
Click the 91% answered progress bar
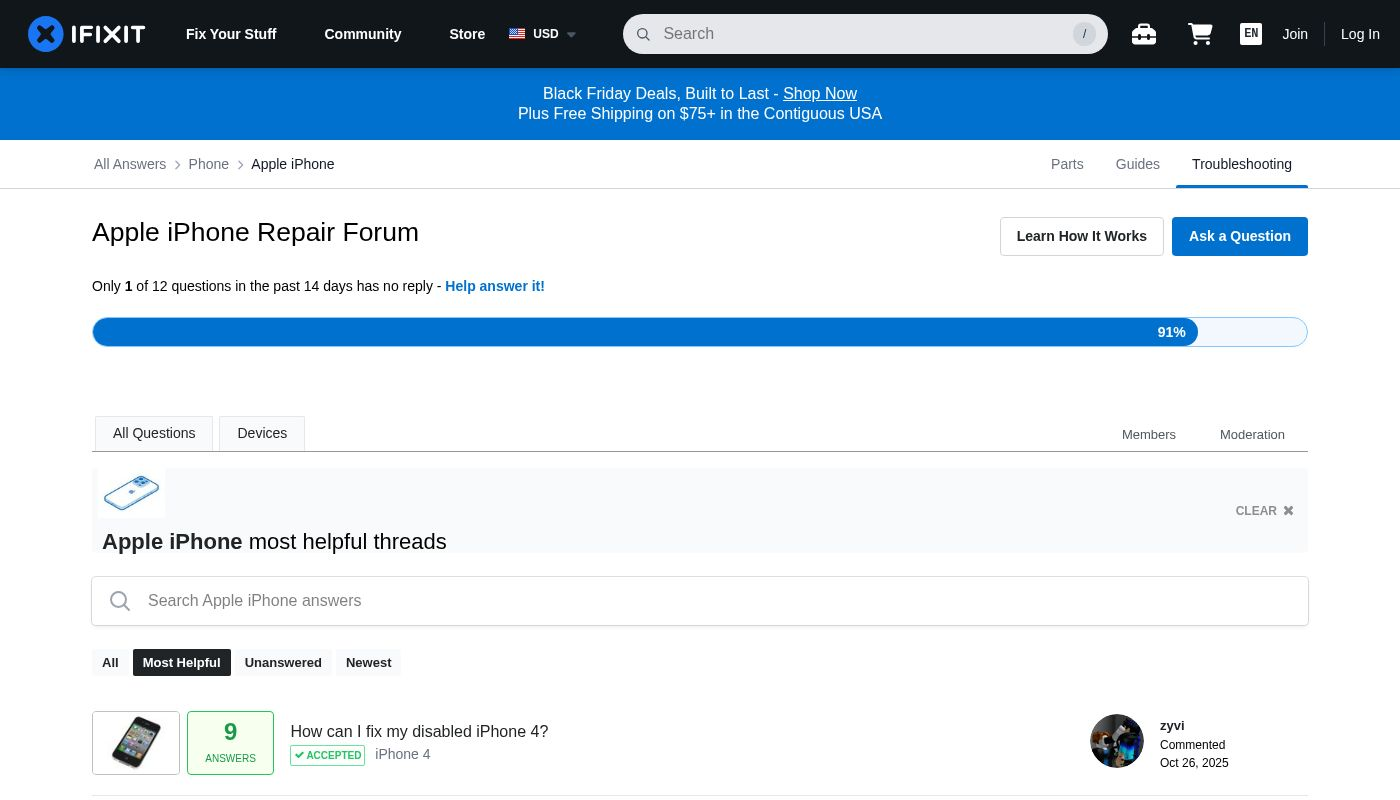pos(699,332)
